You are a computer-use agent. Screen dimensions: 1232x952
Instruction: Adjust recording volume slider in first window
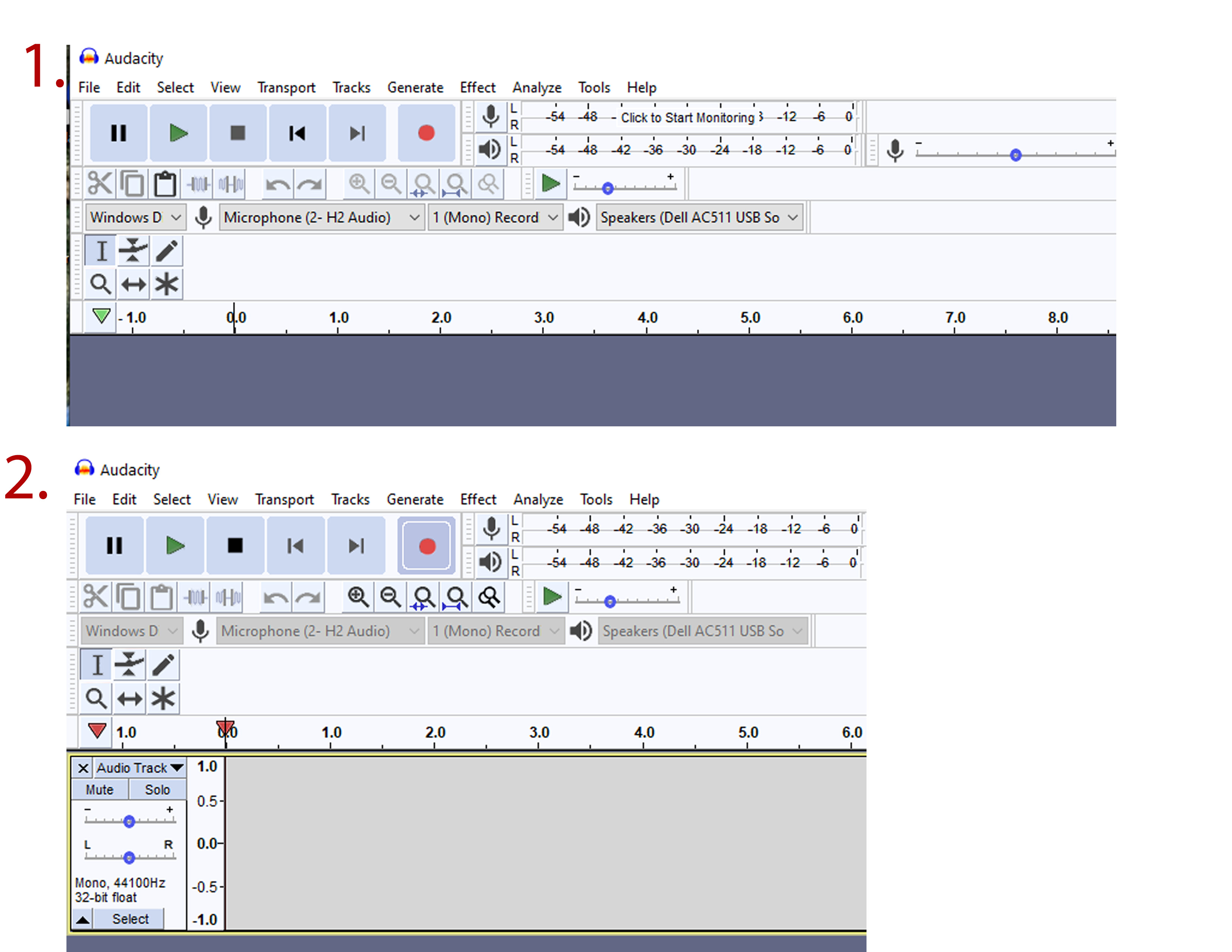(1015, 155)
